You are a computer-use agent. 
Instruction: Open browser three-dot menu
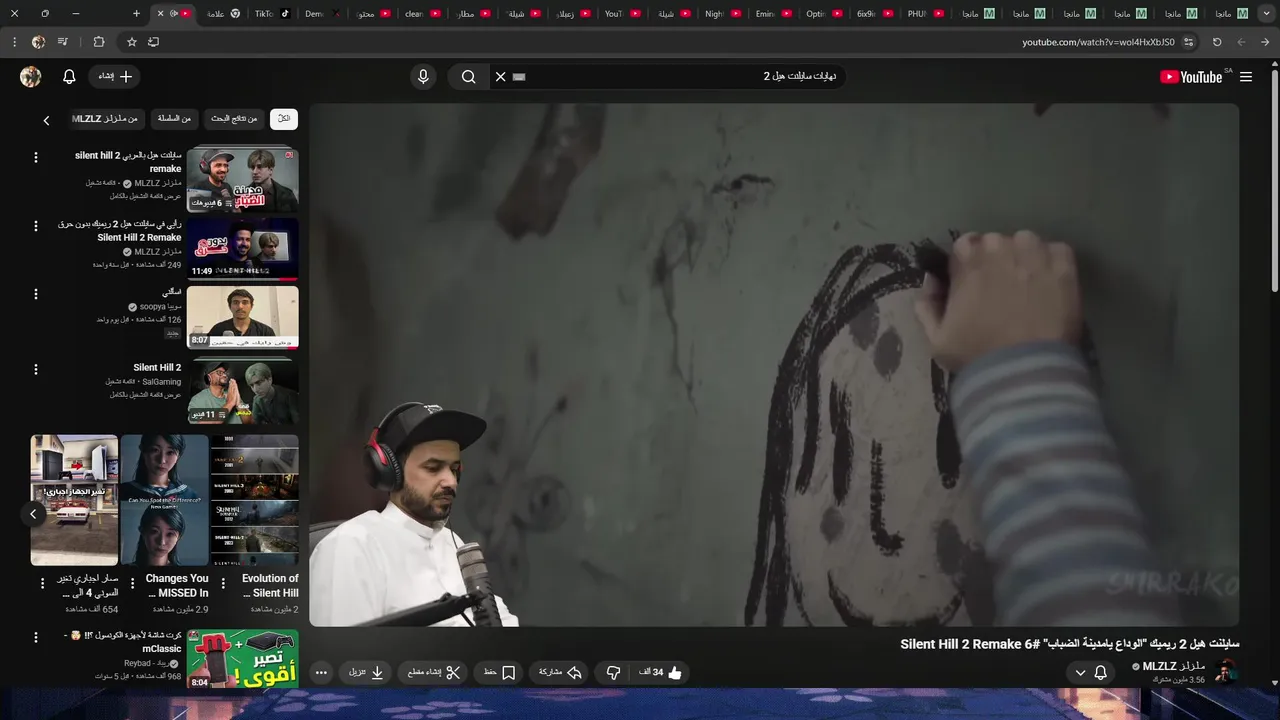click(14, 42)
